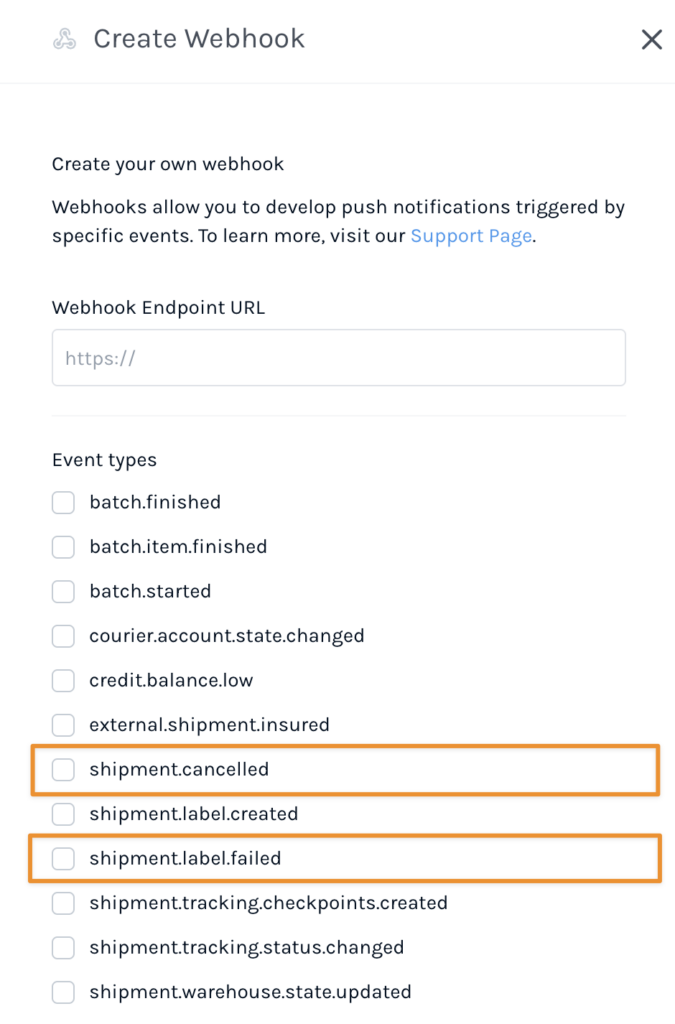The height and width of the screenshot is (1024, 675).
Task: Select courier.account.state.changed checkbox
Action: pos(63,636)
